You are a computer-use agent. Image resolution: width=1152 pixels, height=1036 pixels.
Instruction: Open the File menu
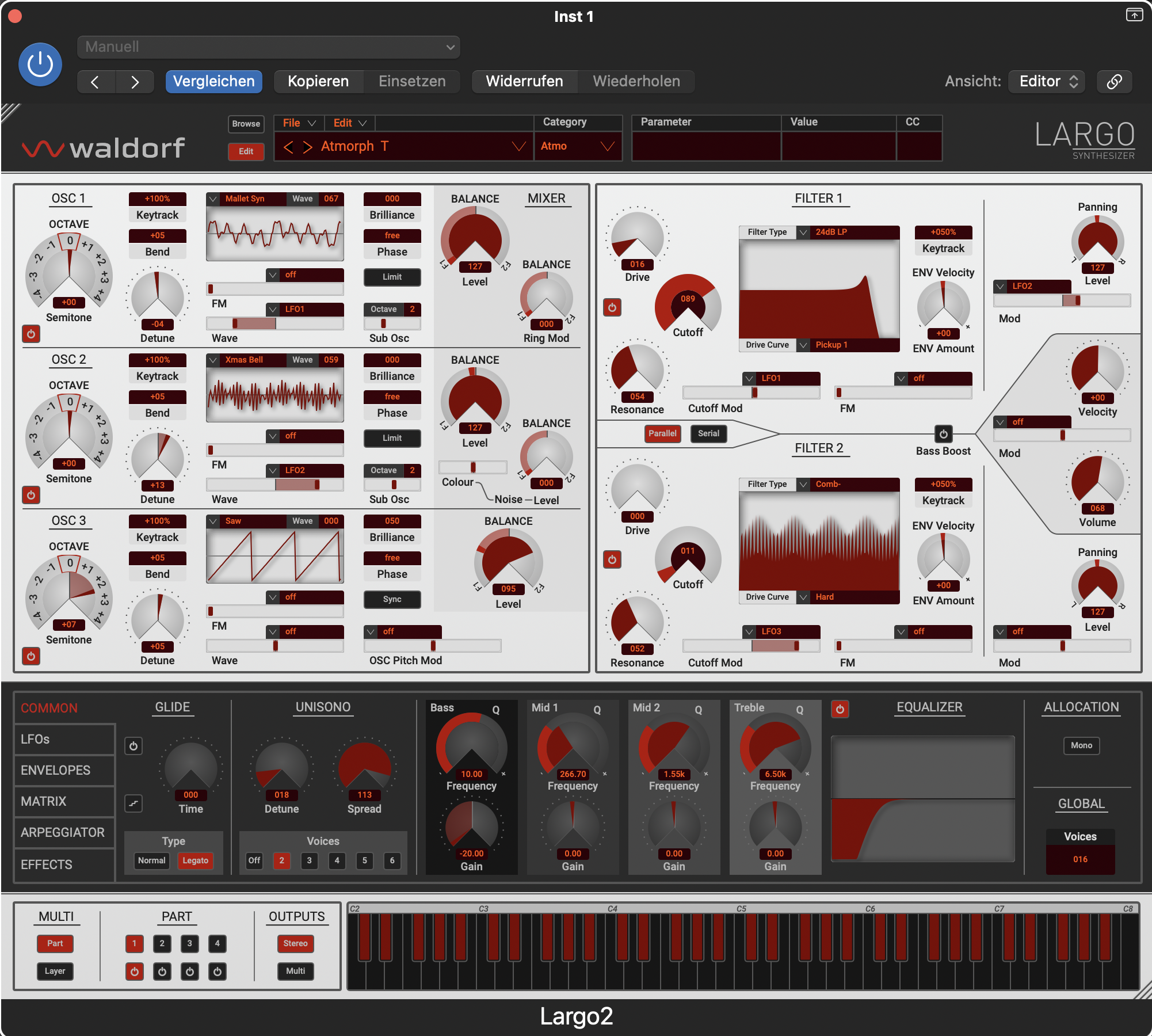[299, 123]
